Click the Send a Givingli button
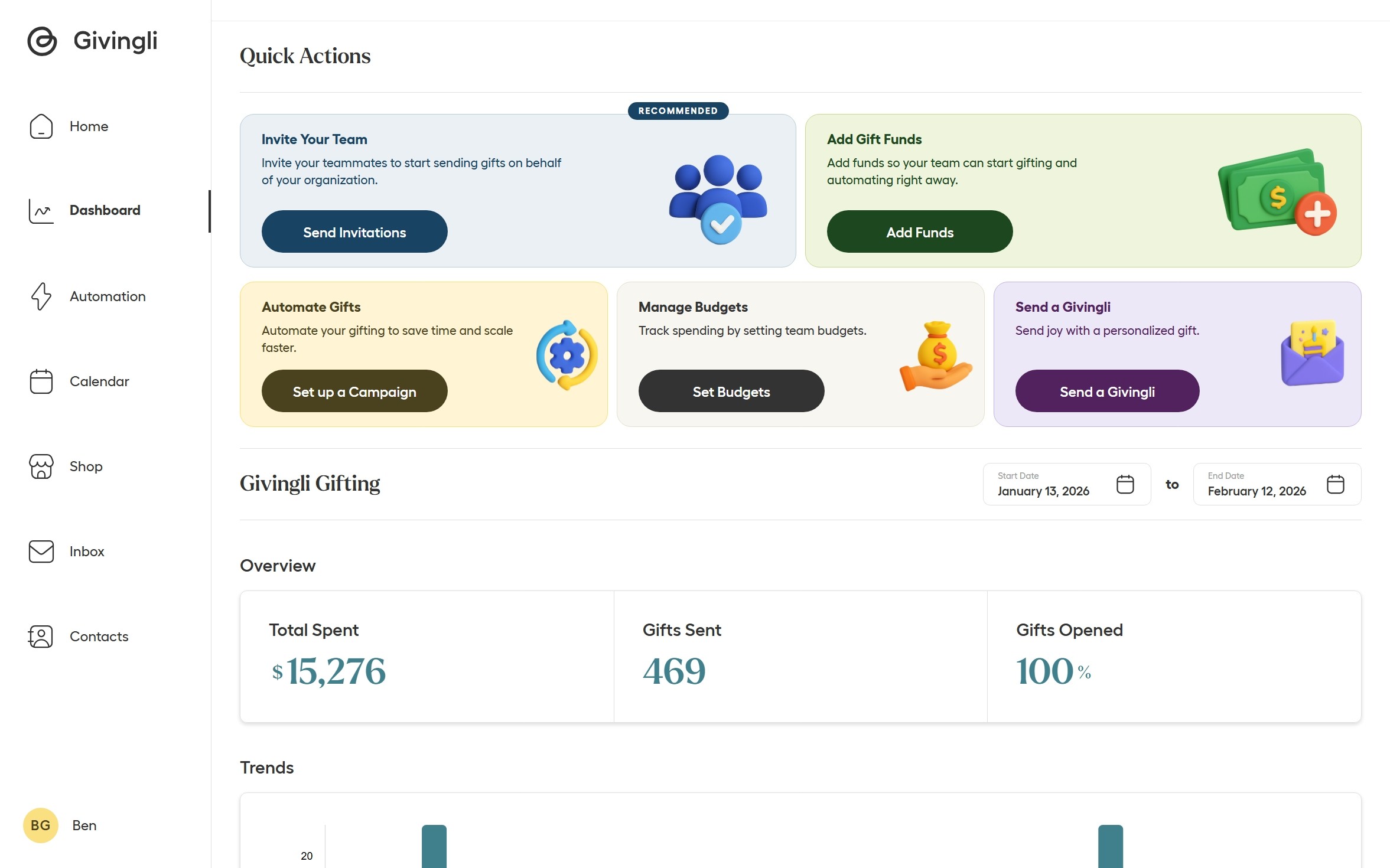 pyautogui.click(x=1107, y=391)
